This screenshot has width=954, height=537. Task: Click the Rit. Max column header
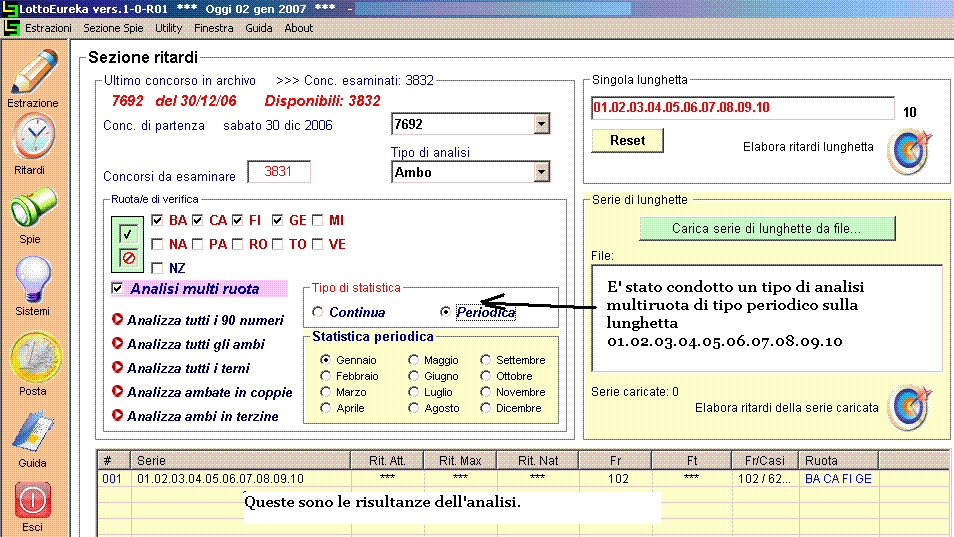[460, 460]
